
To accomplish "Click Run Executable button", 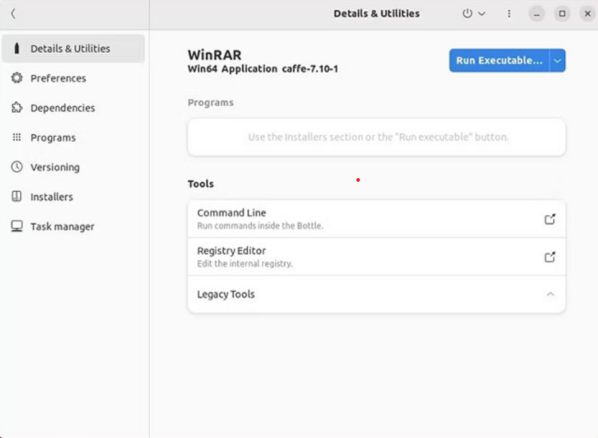I will click(499, 60).
